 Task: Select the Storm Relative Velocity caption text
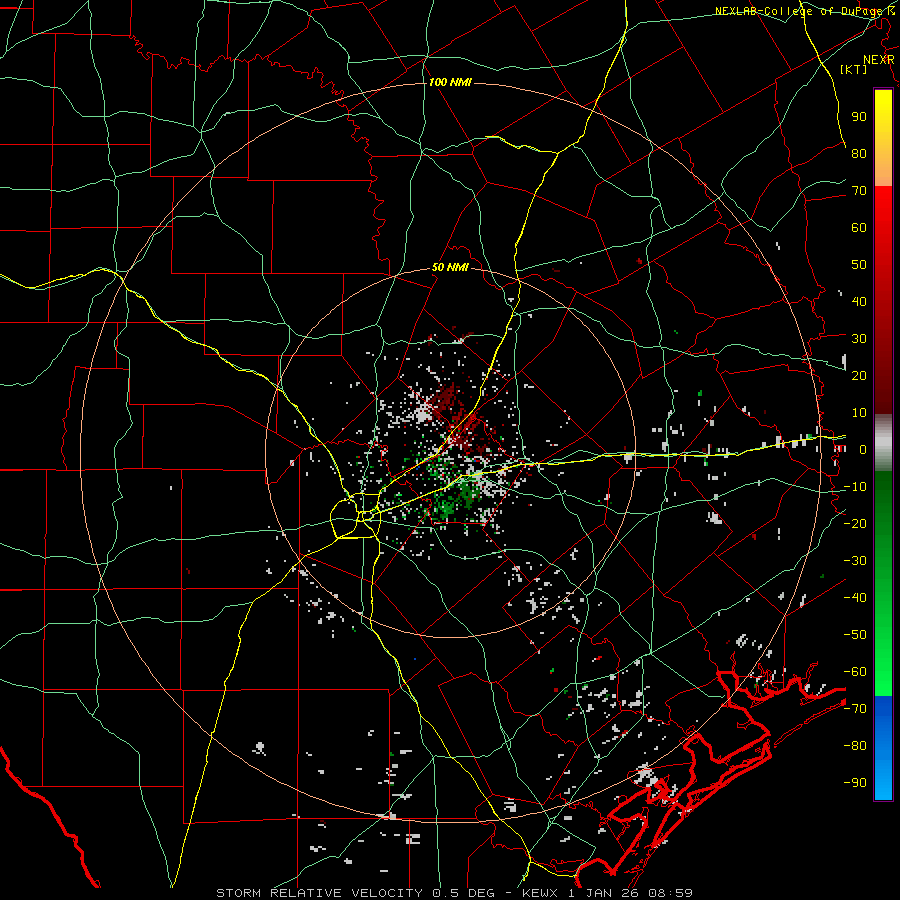click(455, 893)
